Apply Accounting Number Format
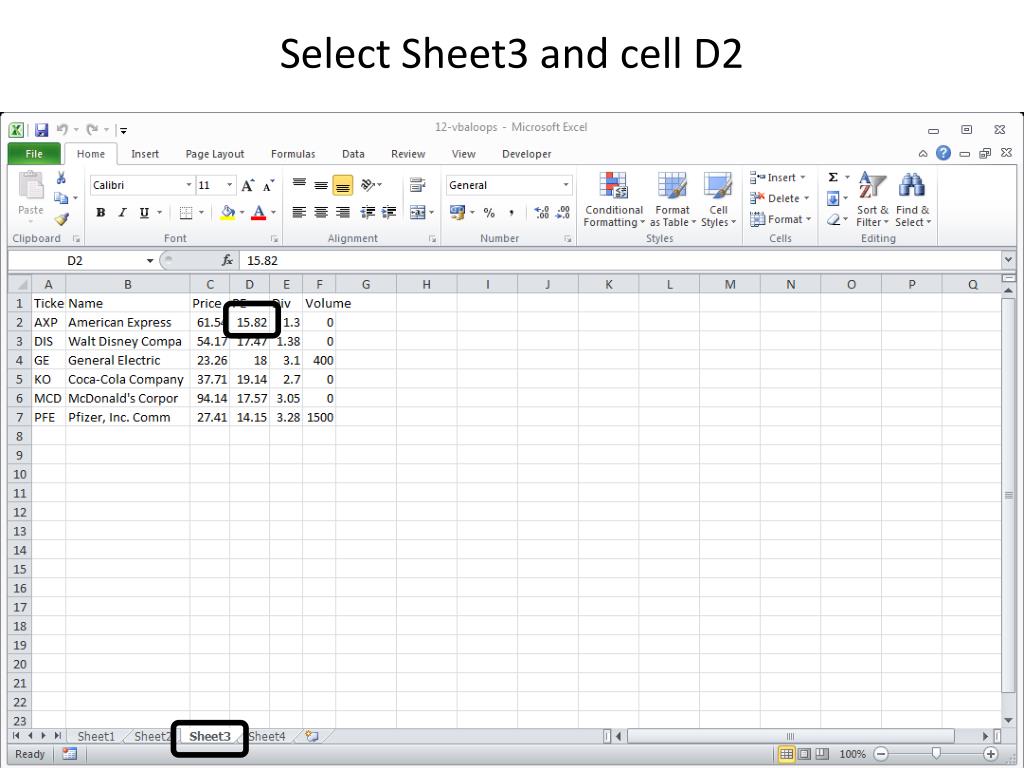The width and height of the screenshot is (1024, 768). 457,212
